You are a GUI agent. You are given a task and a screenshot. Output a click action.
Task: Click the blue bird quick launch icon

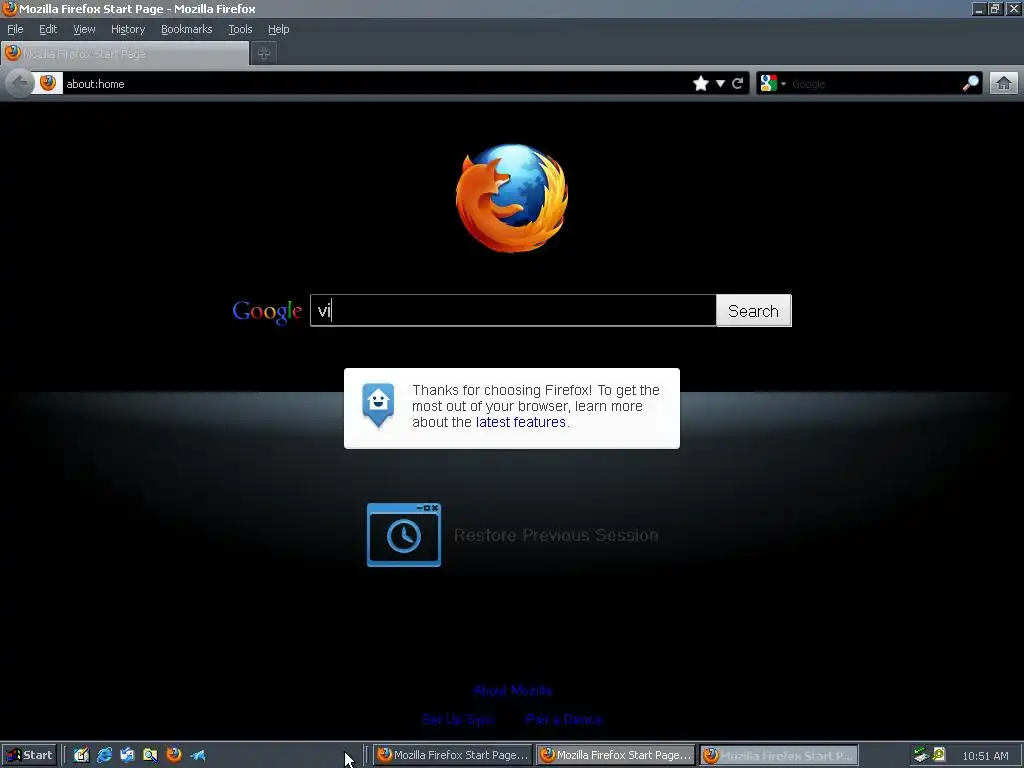tap(198, 755)
